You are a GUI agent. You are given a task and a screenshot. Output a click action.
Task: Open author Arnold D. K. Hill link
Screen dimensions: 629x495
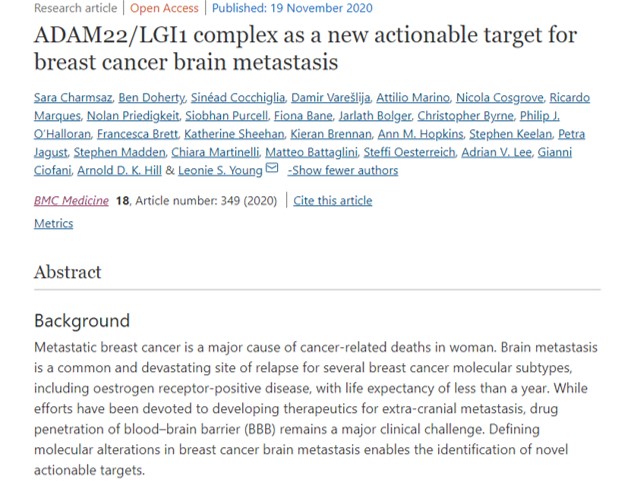coord(119,170)
